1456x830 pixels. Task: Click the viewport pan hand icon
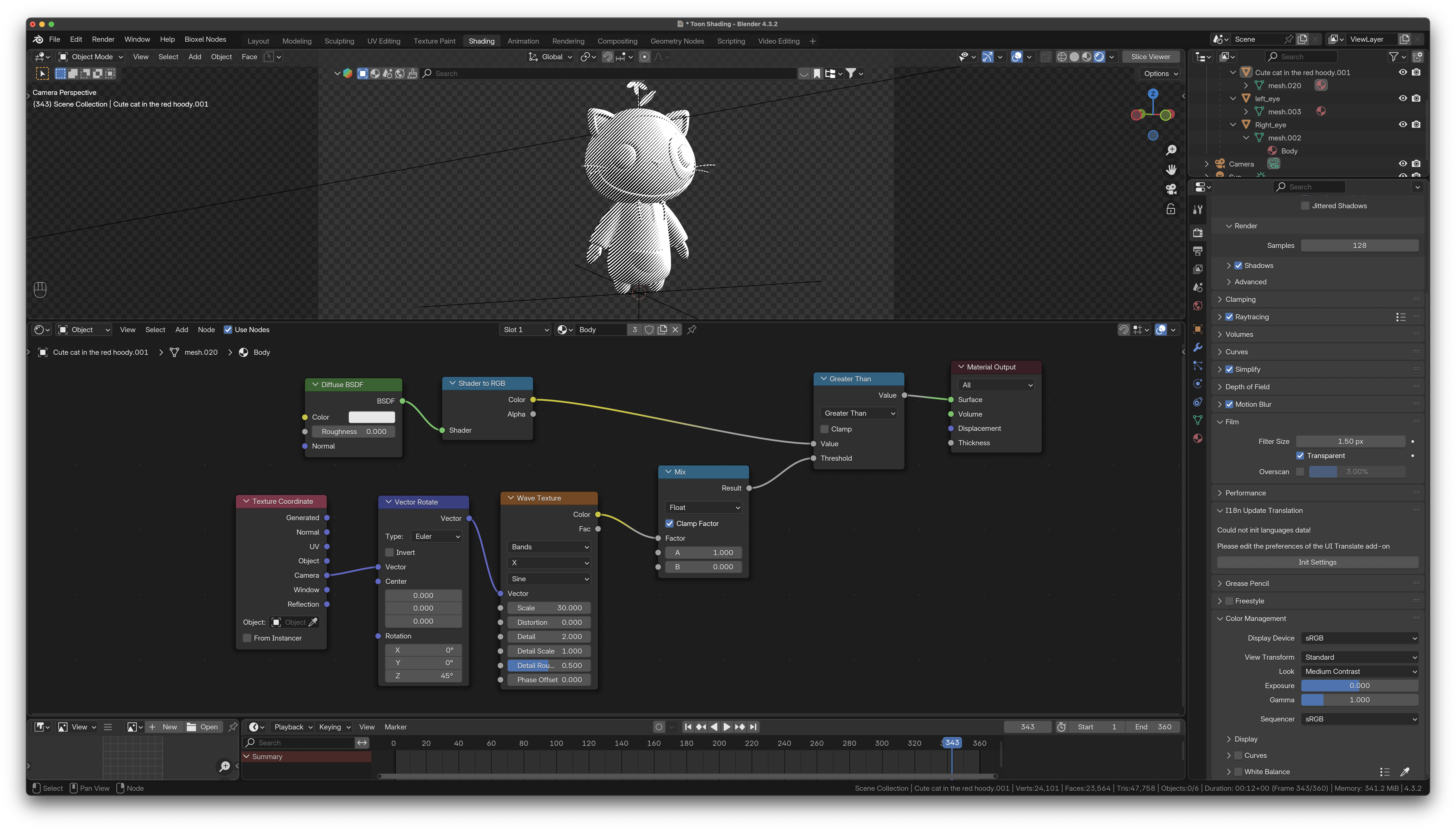pyautogui.click(x=1171, y=170)
